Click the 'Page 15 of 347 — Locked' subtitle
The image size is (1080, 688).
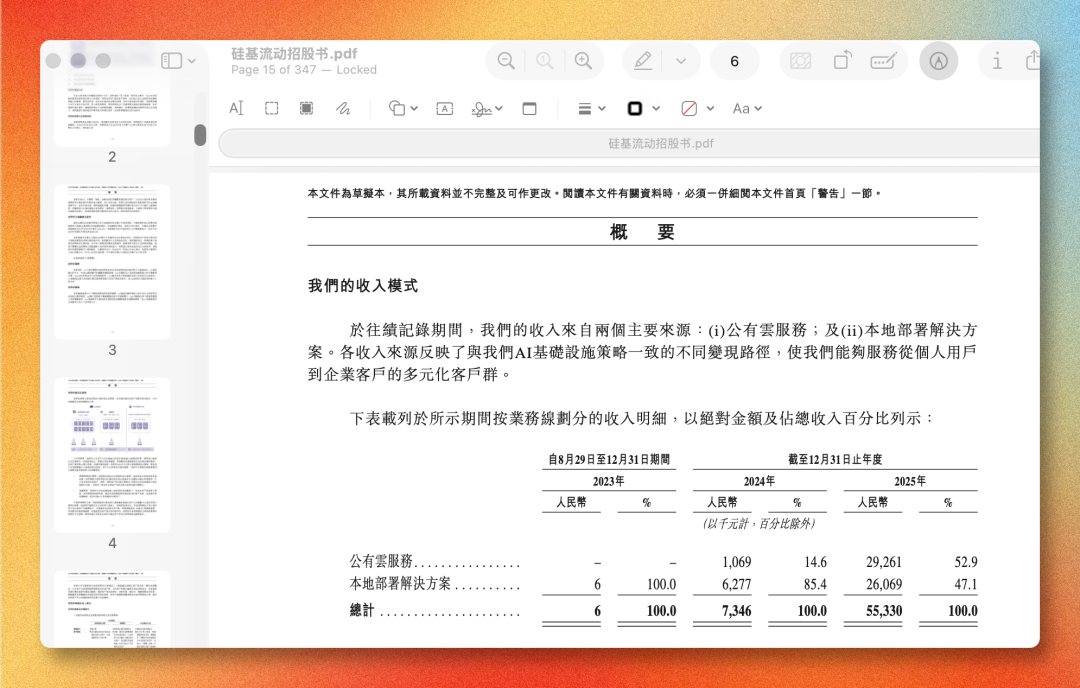tap(304, 70)
